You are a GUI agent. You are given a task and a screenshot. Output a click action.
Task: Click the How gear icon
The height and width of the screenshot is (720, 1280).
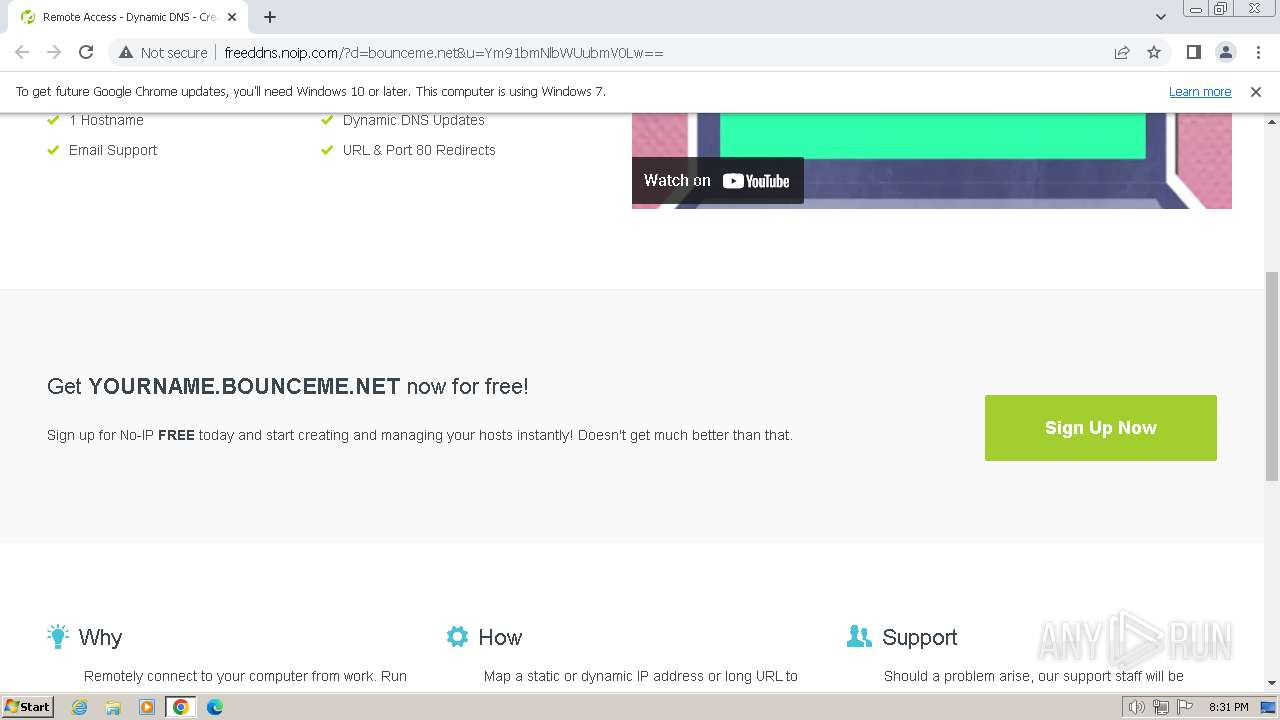[457, 636]
